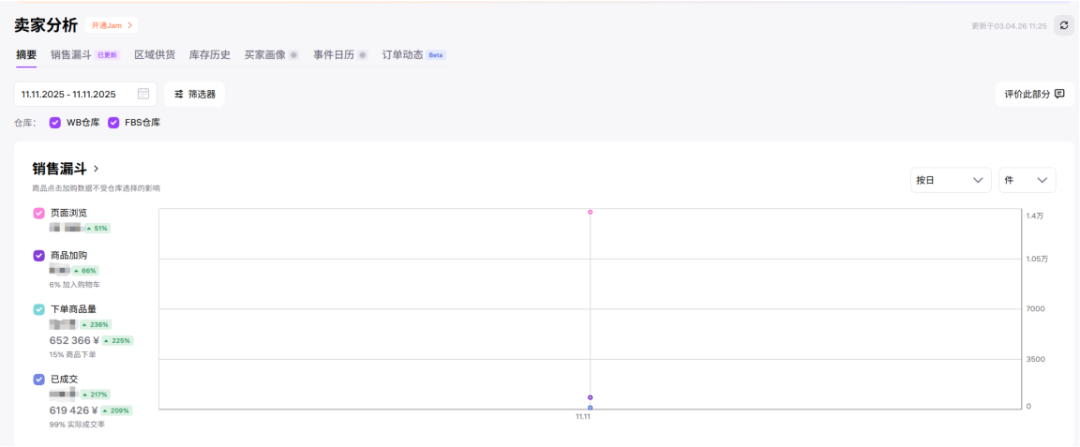1080x447 pixels.
Task: Toggle the 下单商品量 series checkbox
Action: [39, 309]
